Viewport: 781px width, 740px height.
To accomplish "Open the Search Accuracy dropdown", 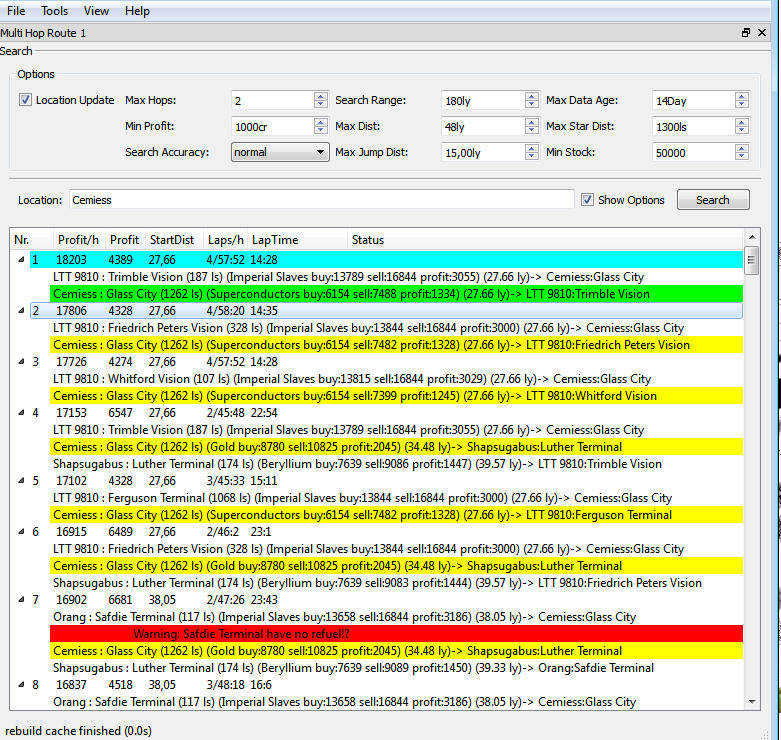I will [280, 152].
